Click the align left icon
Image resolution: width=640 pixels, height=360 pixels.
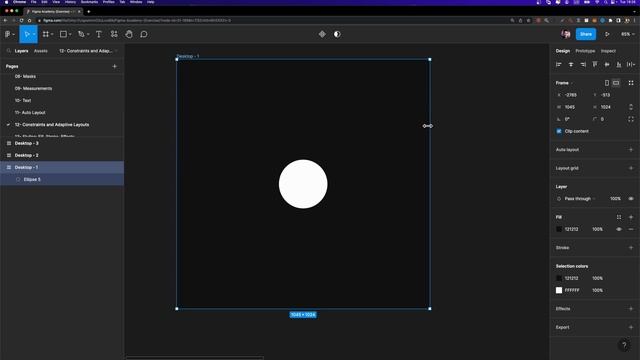(559, 64)
